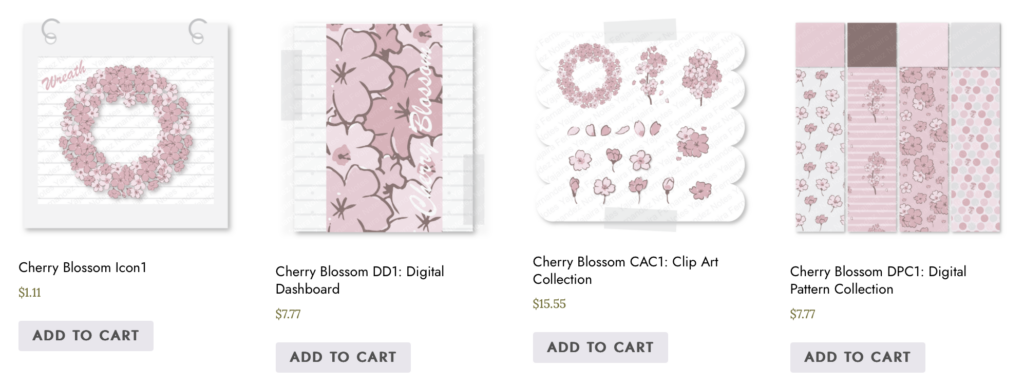Viewport: 1024px width, 386px height.
Task: Add the Clip Art Collection to cart
Action: coord(600,347)
